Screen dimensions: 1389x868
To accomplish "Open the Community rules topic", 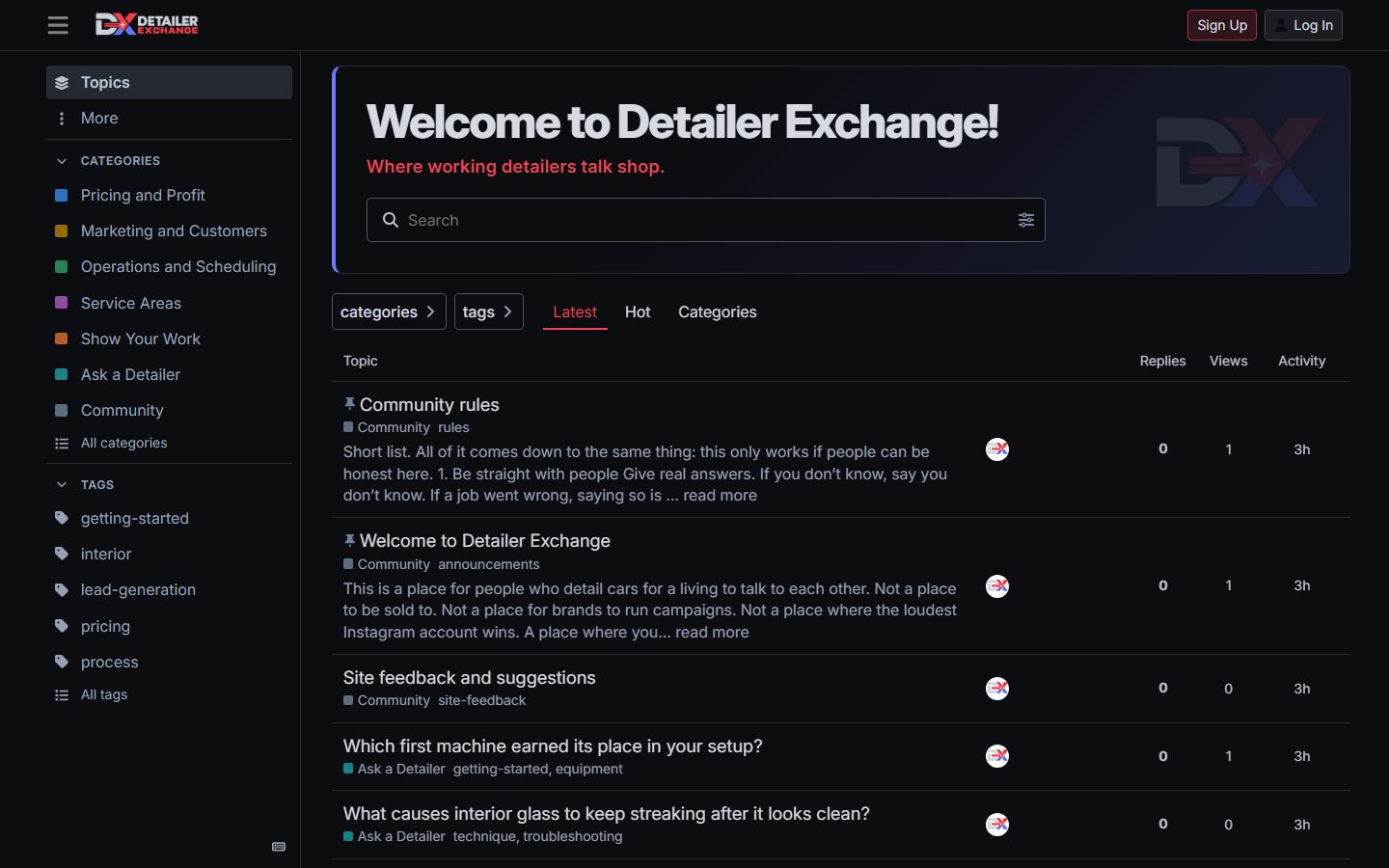I will point(429,404).
